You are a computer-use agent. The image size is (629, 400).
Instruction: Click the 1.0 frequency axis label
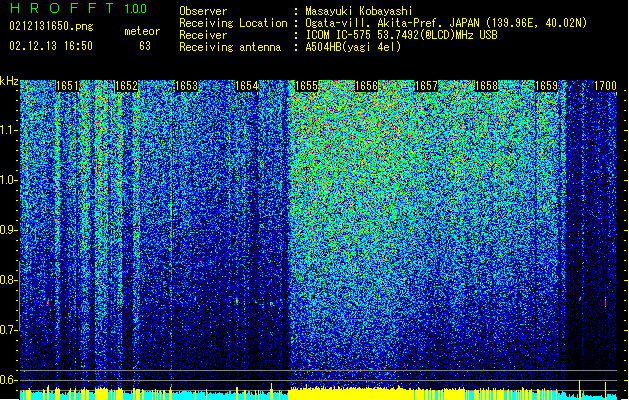click(9, 180)
